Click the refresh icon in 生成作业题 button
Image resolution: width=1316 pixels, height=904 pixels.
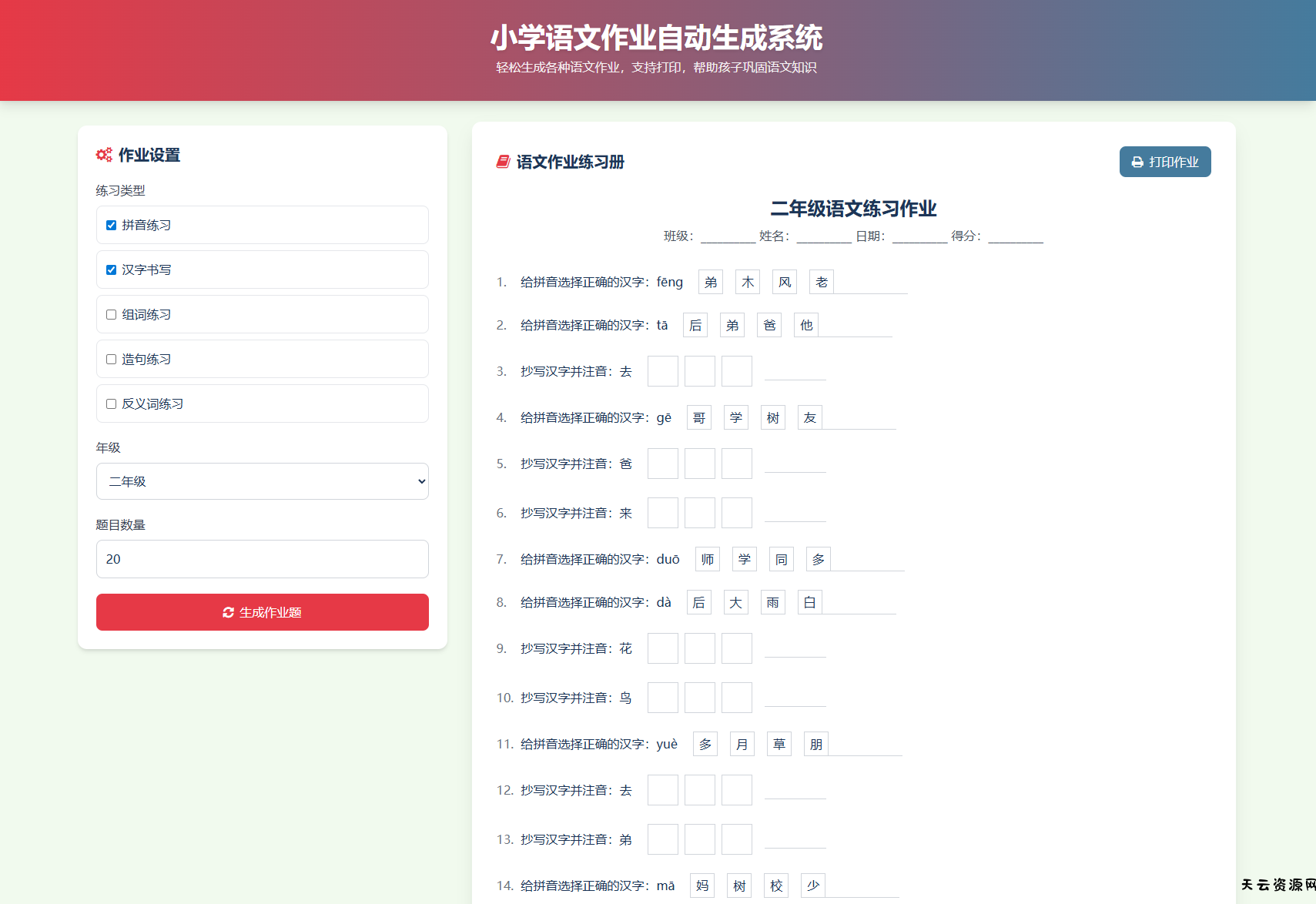(228, 612)
